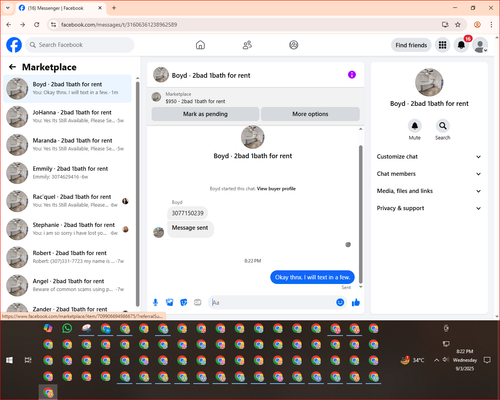Click the listing photo in chat details panel

pyautogui.click(x=429, y=82)
